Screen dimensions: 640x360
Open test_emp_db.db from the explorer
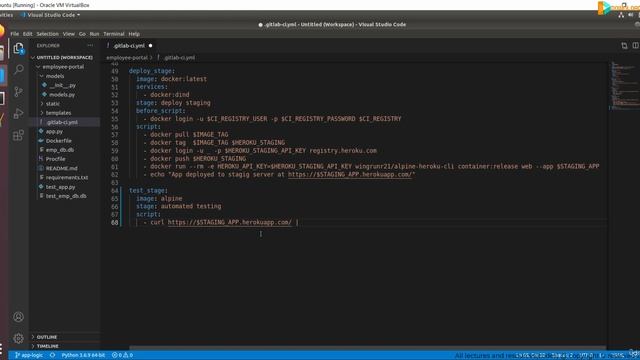click(x=66, y=196)
